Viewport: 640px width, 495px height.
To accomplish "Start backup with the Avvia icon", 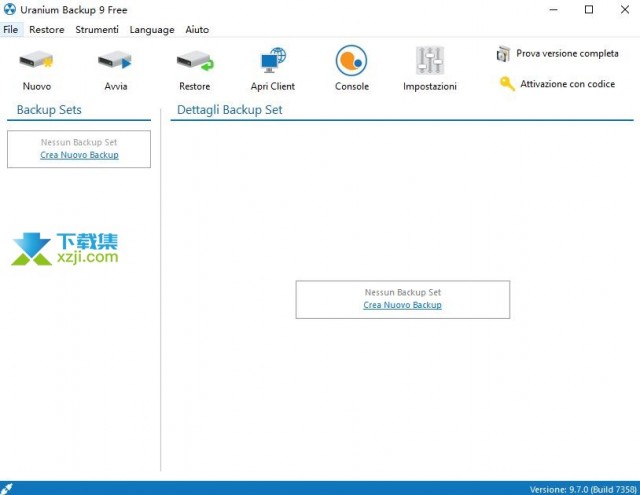I will click(x=115, y=60).
